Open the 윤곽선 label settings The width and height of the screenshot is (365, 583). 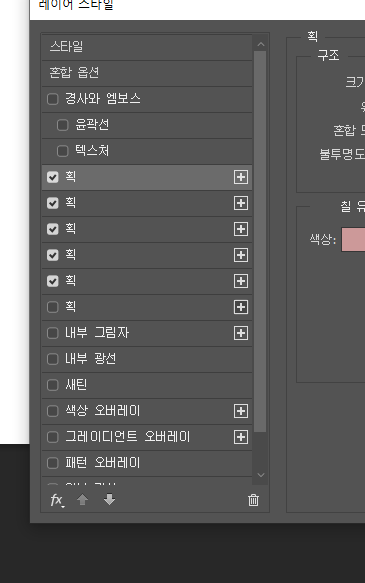[92, 125]
